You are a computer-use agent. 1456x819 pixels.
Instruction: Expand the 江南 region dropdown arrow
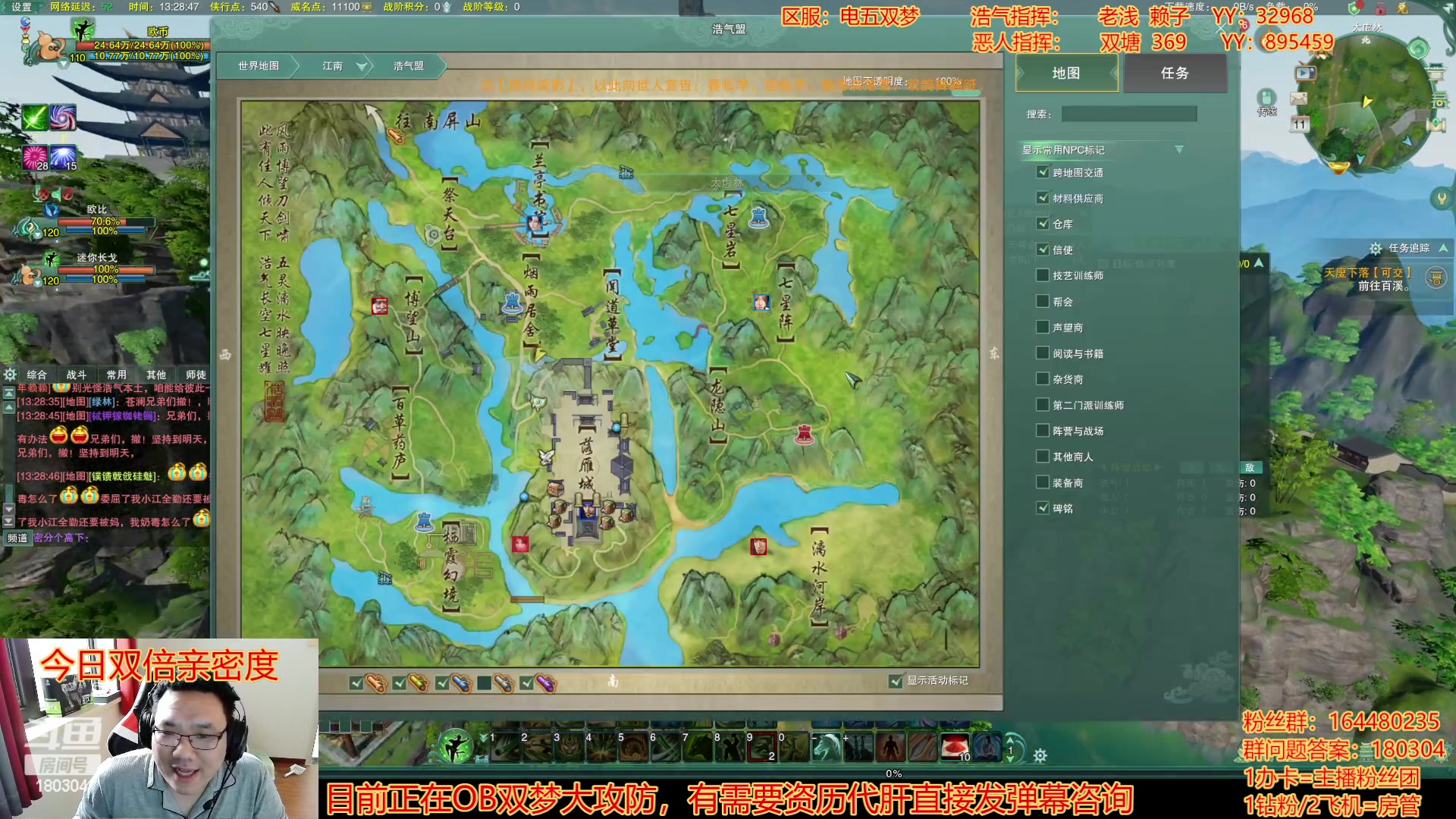point(362,67)
